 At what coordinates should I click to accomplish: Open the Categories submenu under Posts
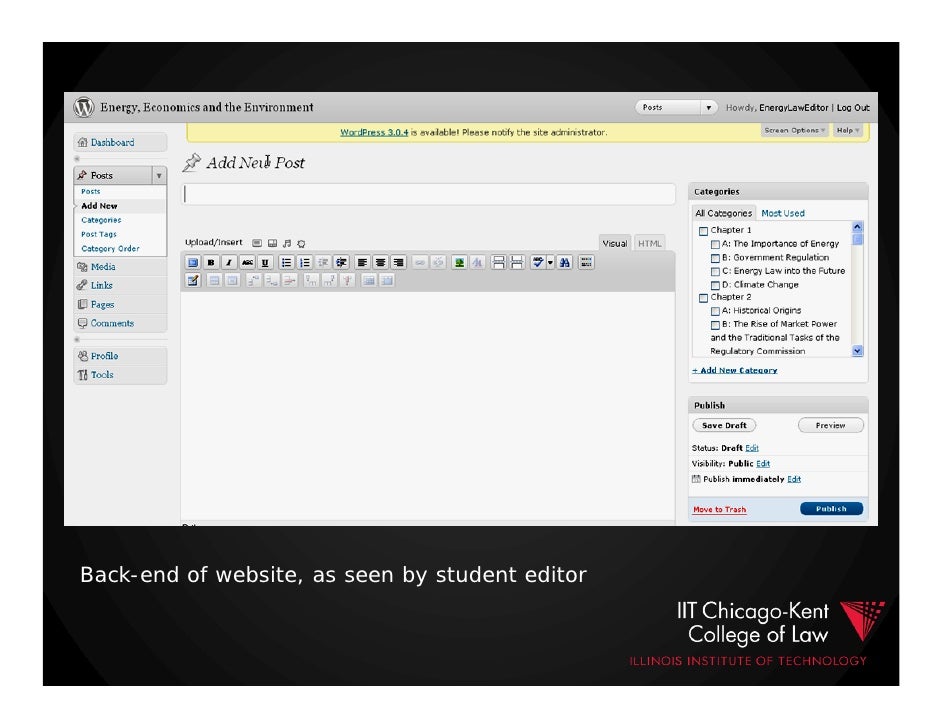click(x=101, y=220)
